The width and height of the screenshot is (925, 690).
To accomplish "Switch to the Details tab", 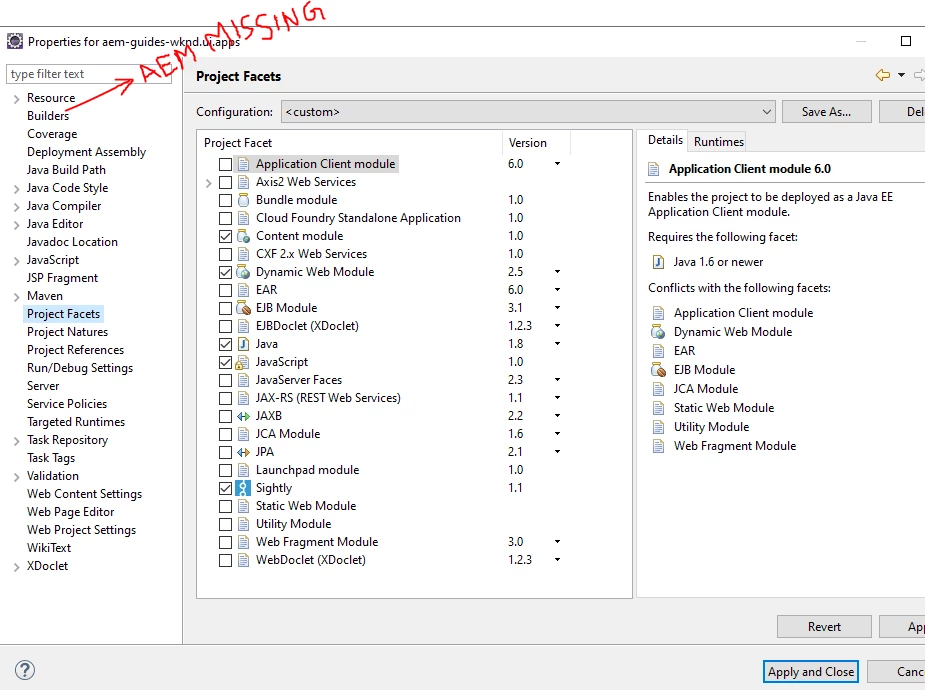I will click(x=665, y=140).
